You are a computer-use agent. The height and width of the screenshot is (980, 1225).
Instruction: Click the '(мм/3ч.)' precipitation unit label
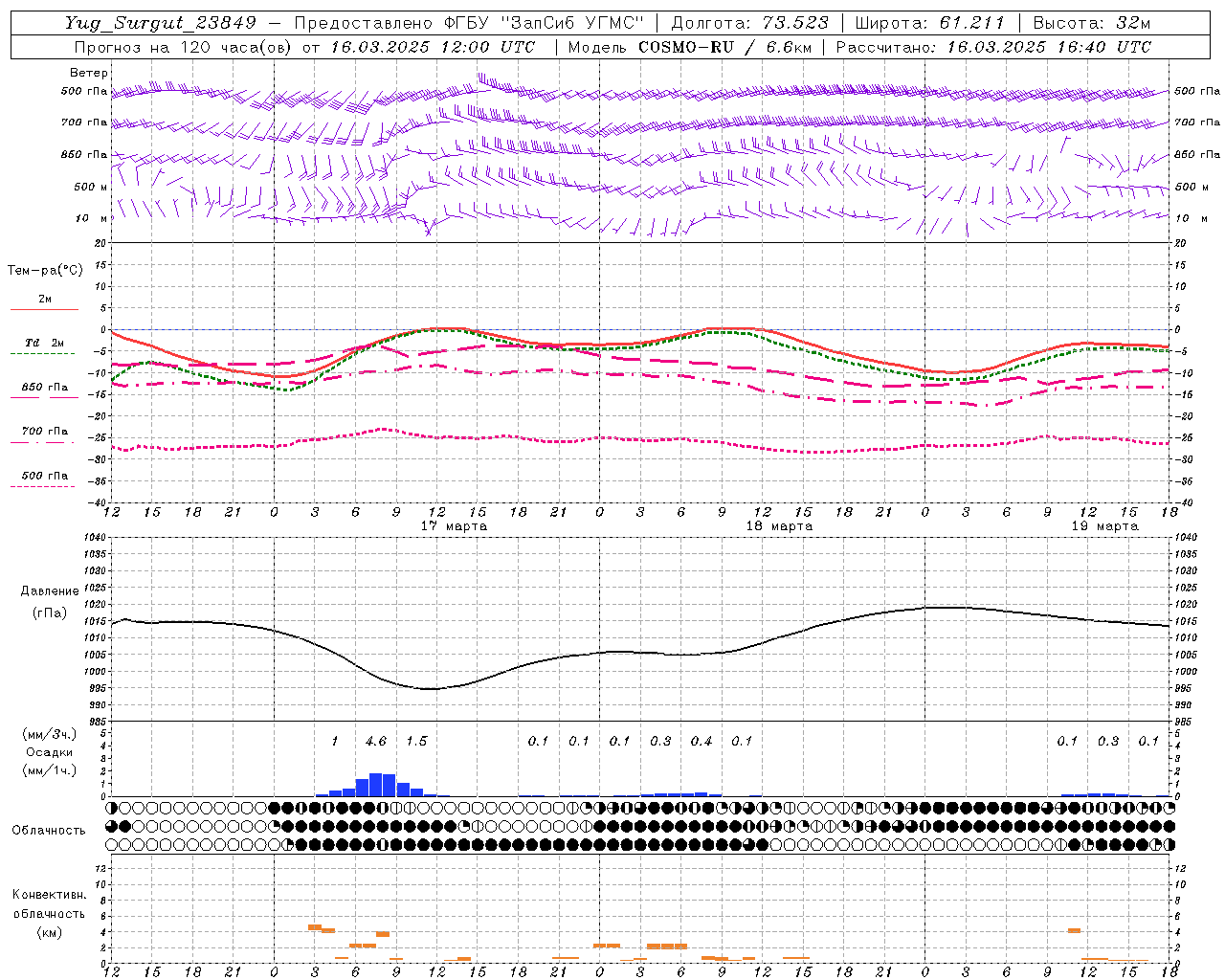point(49,734)
